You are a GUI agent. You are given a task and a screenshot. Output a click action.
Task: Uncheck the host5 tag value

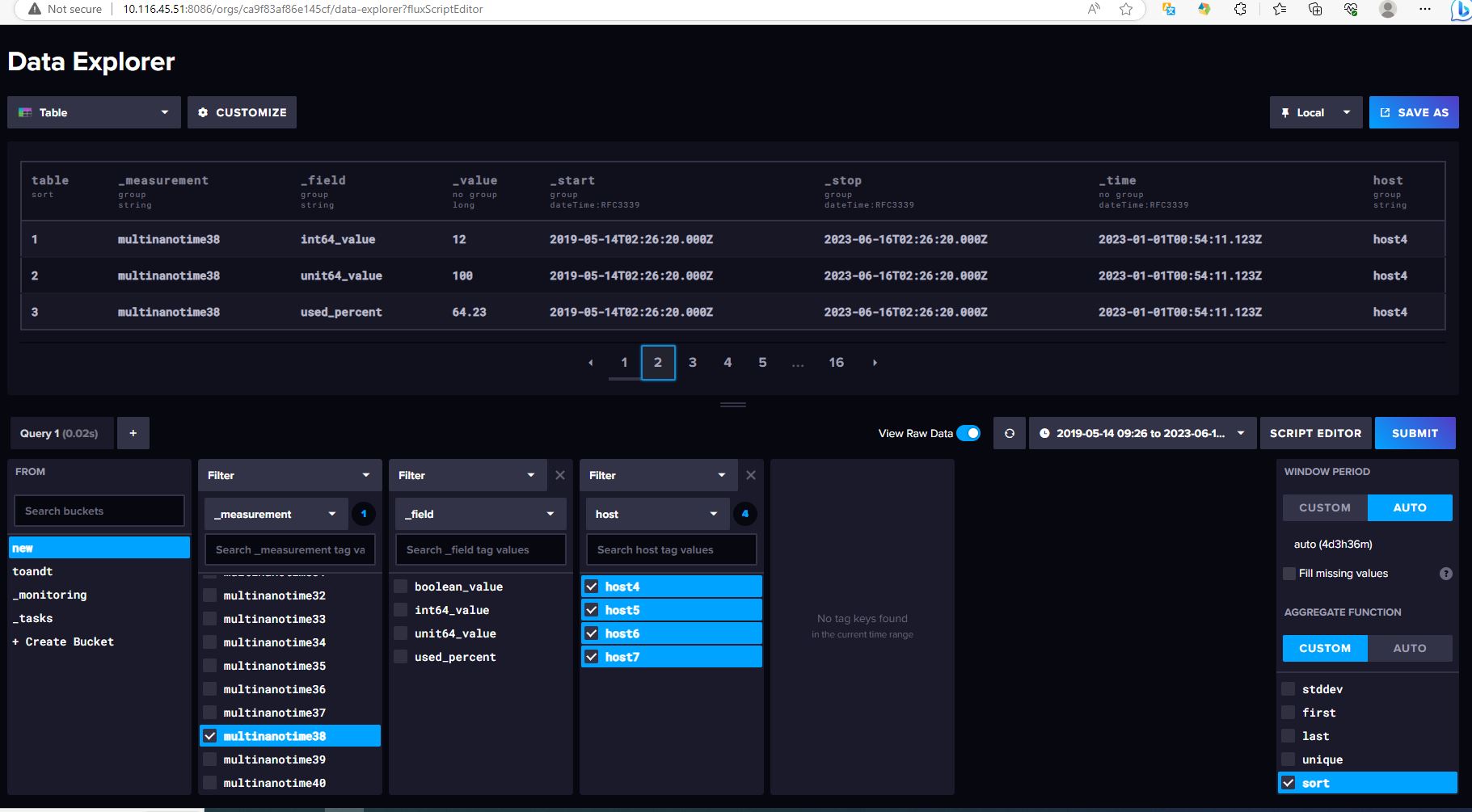[x=592, y=610]
